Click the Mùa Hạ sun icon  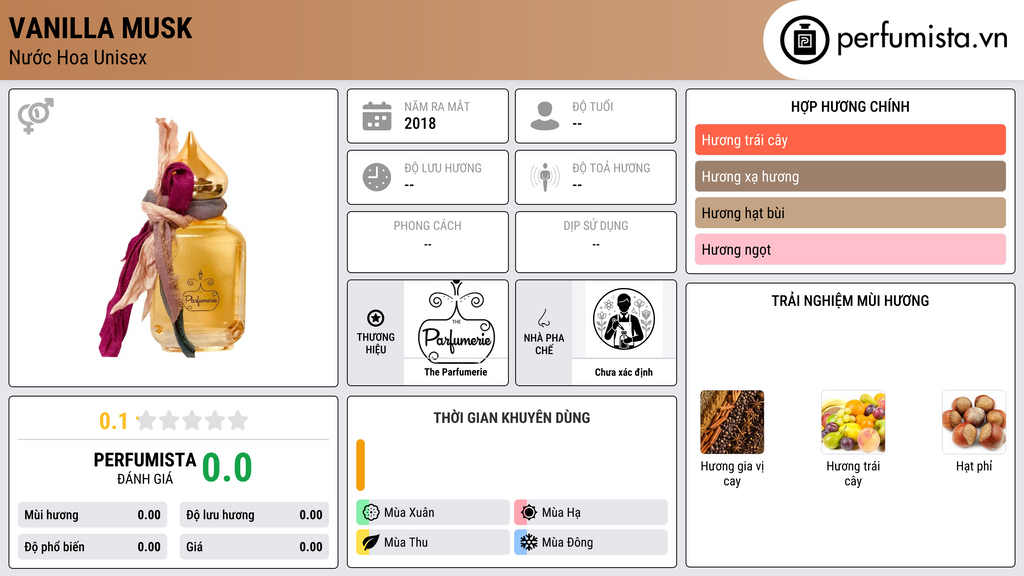(529, 513)
